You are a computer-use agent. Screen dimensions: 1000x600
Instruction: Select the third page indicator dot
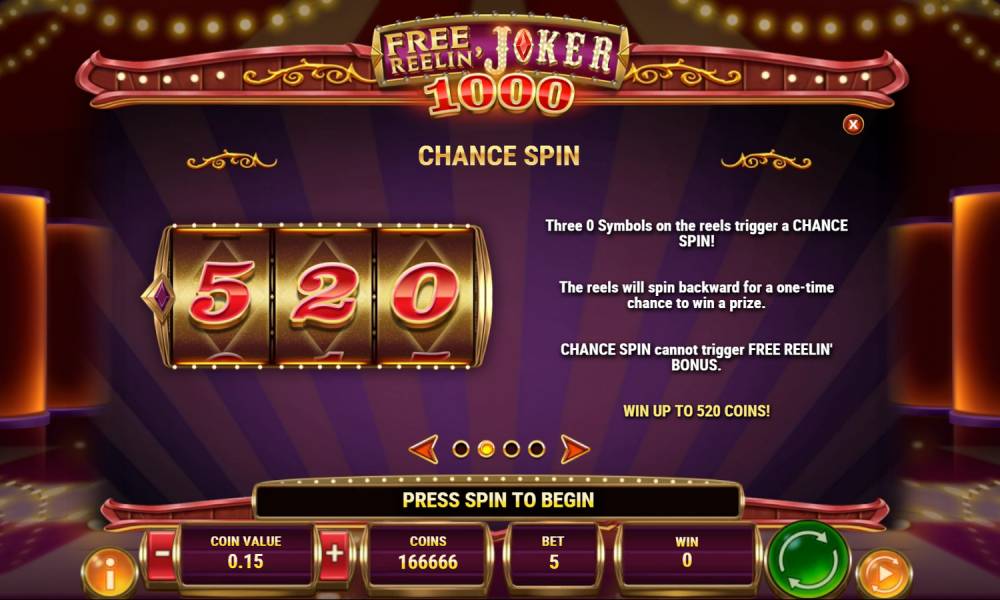pos(511,449)
